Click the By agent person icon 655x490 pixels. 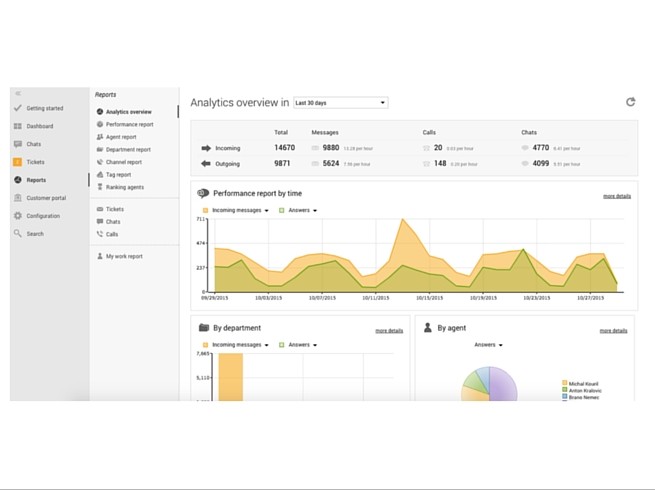pyautogui.click(x=428, y=328)
